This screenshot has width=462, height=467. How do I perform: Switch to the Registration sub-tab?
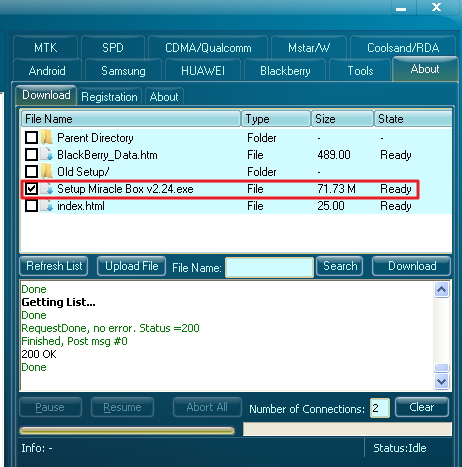pyautogui.click(x=109, y=97)
